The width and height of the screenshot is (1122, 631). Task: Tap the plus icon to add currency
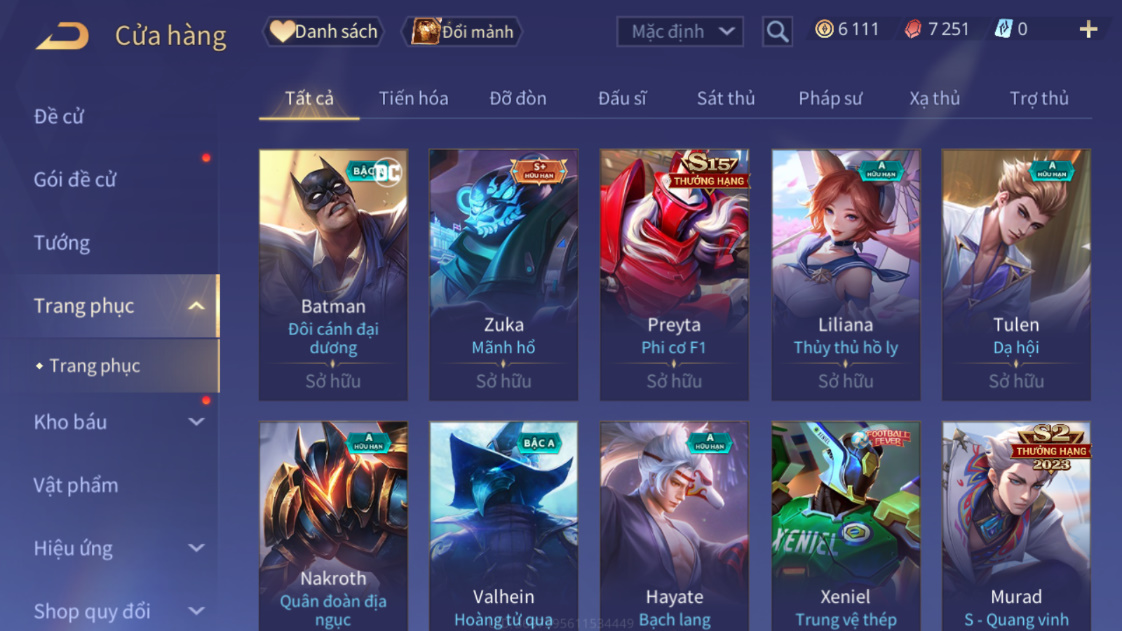click(x=1088, y=29)
